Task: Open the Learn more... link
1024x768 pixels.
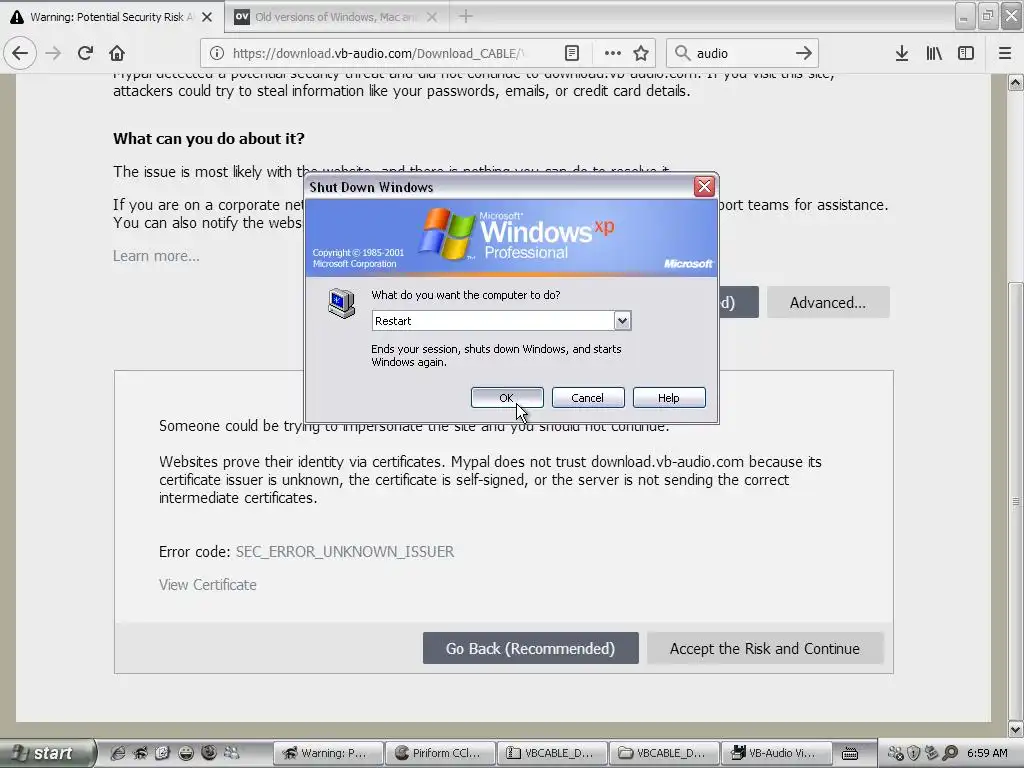Action: click(x=156, y=256)
